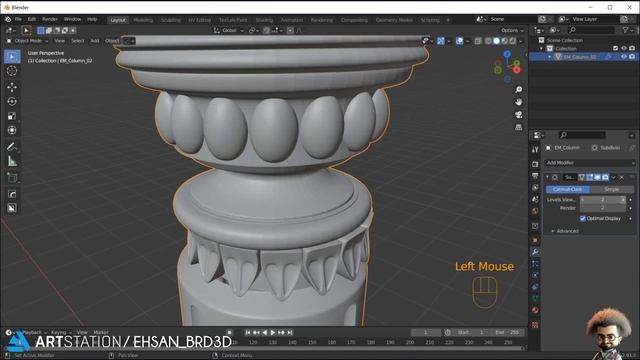Open the Edit menu
The width and height of the screenshot is (640, 360).
32,19
